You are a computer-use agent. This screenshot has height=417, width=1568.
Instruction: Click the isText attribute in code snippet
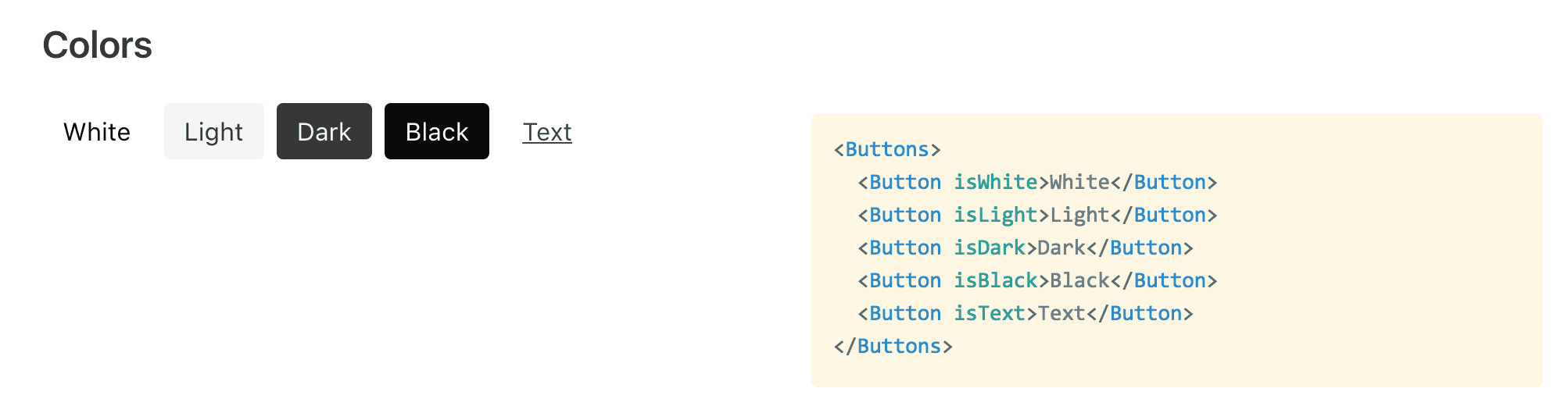pos(990,313)
